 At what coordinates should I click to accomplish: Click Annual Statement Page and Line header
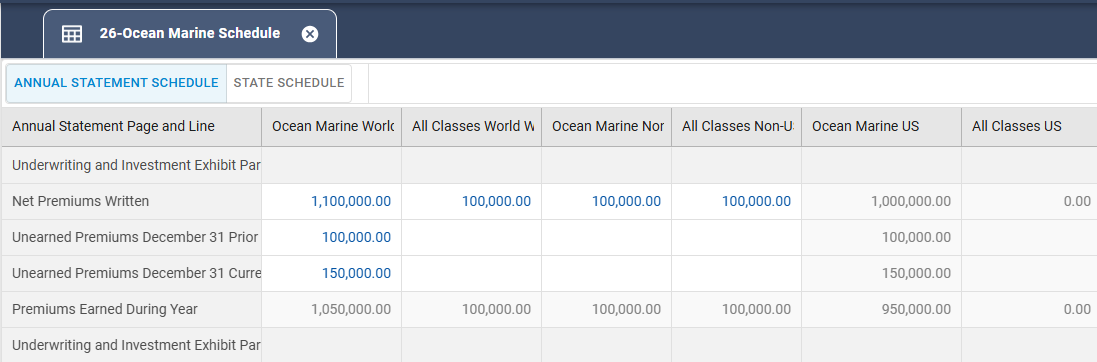(132, 127)
